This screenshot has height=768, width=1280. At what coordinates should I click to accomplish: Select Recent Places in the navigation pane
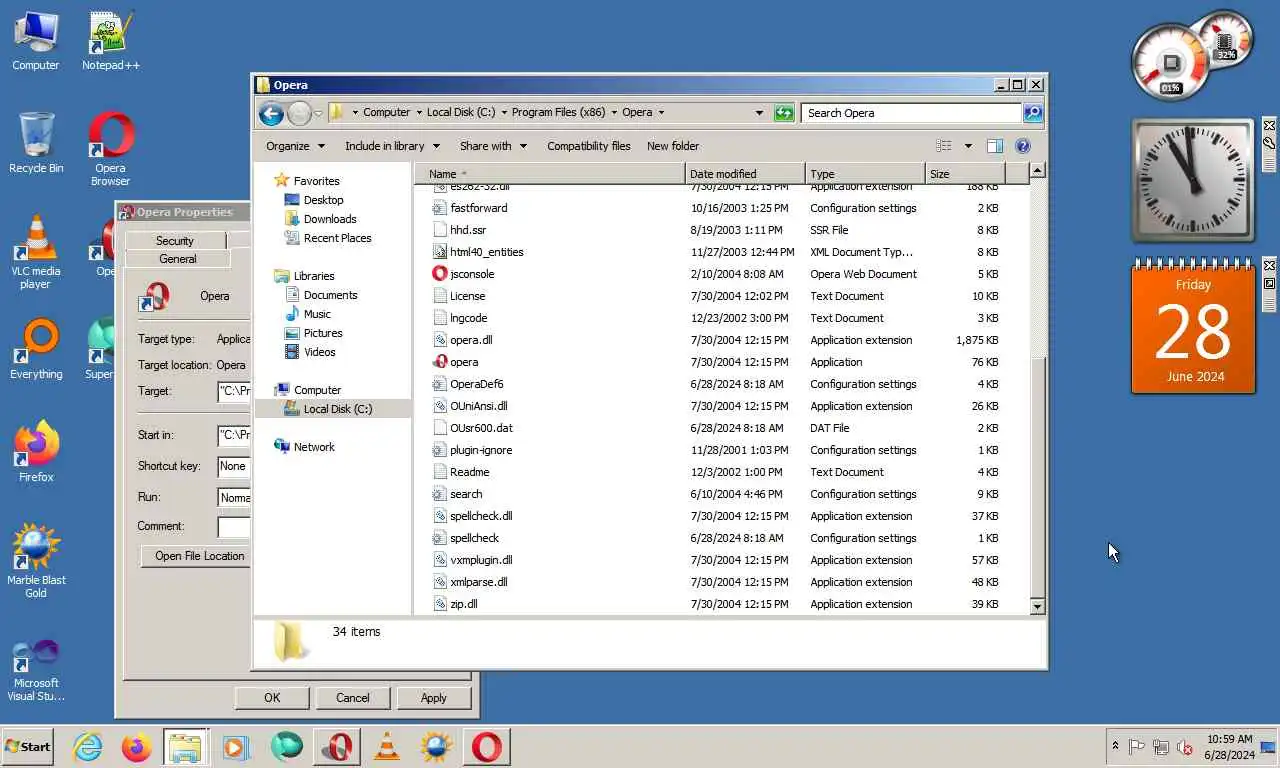(337, 238)
